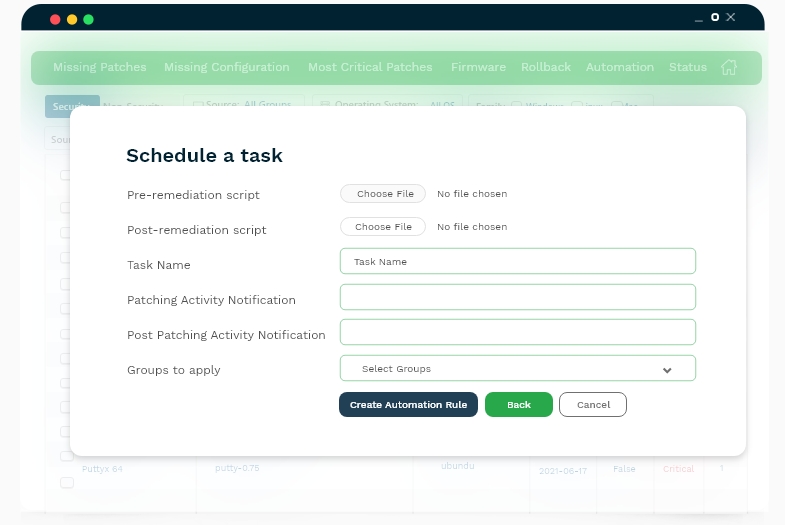Viewport: 785px width, 525px height.
Task: Click the green maximize window dot
Action: (x=89, y=20)
